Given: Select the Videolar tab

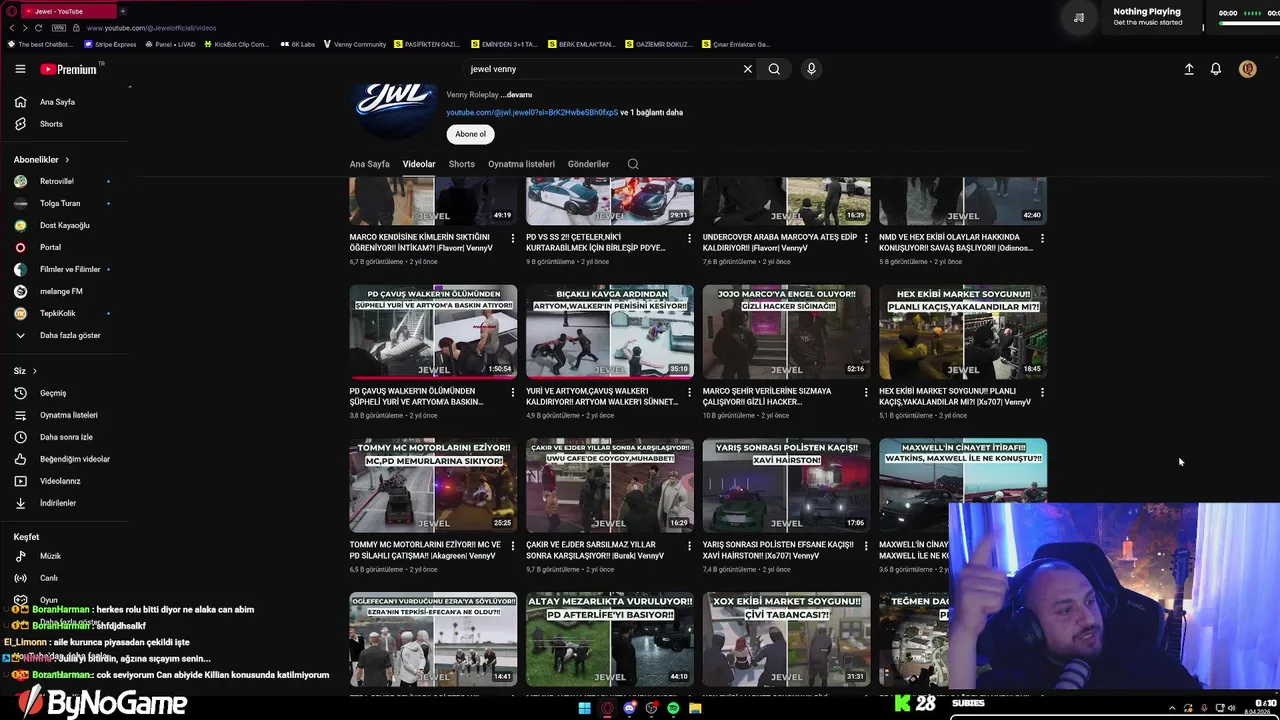Looking at the screenshot, I should 419,164.
